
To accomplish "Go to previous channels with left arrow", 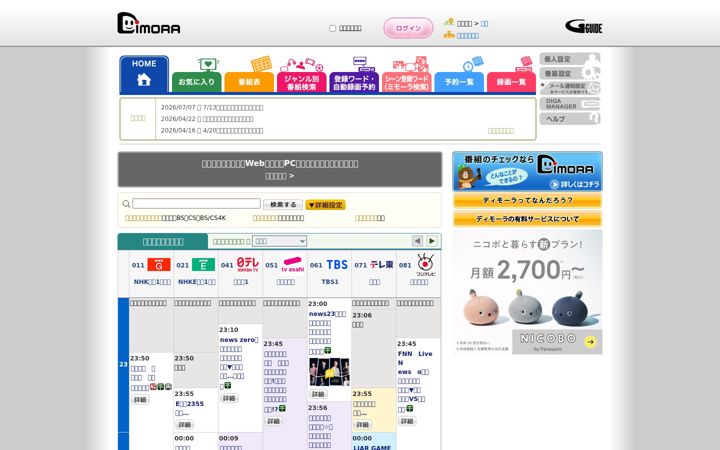I will pyautogui.click(x=417, y=241).
